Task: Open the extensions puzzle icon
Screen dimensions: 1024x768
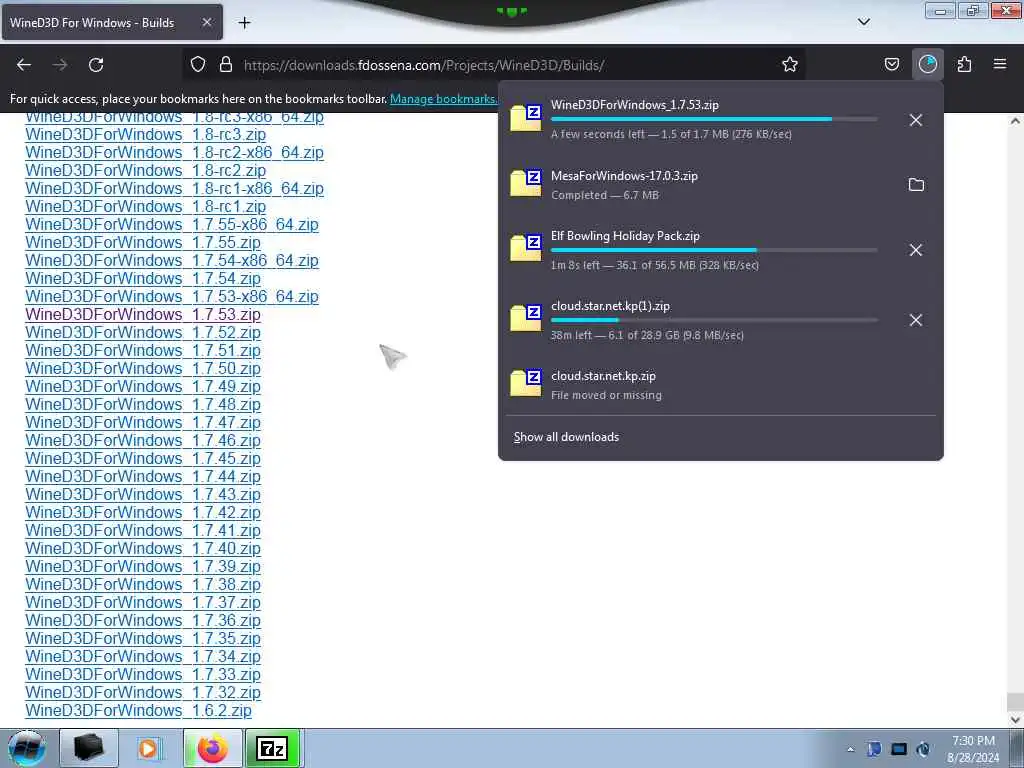Action: (x=964, y=65)
